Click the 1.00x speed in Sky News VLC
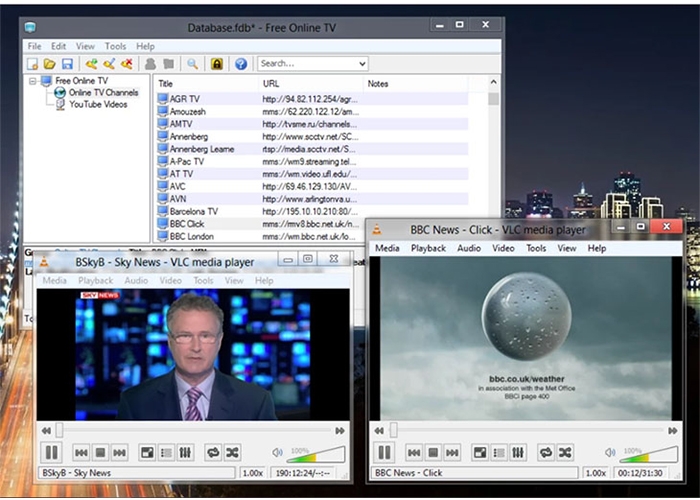This screenshot has height=500, width=700. (253, 473)
